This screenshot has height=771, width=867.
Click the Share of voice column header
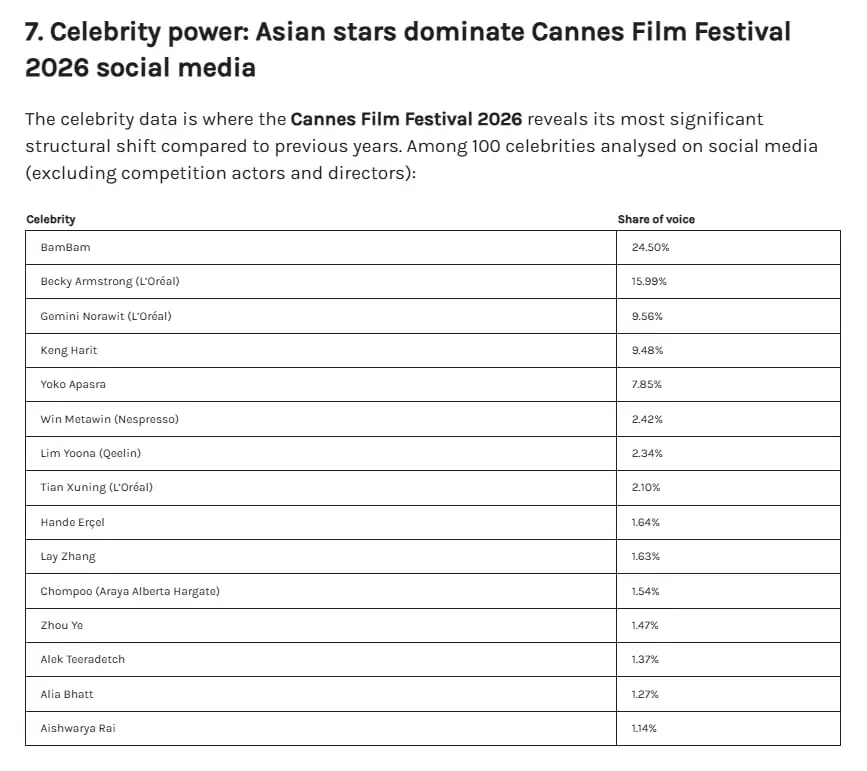(656, 219)
